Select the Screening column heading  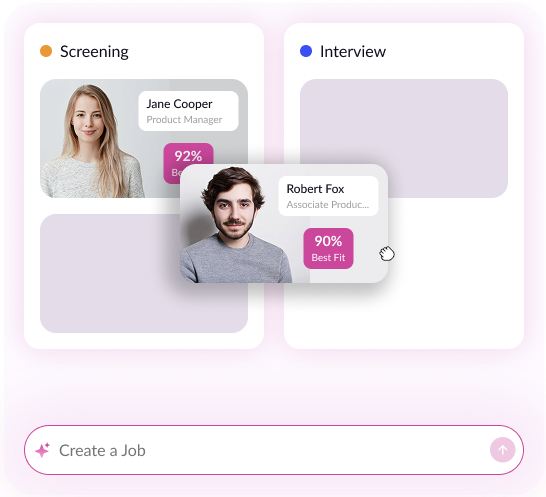[x=94, y=52]
